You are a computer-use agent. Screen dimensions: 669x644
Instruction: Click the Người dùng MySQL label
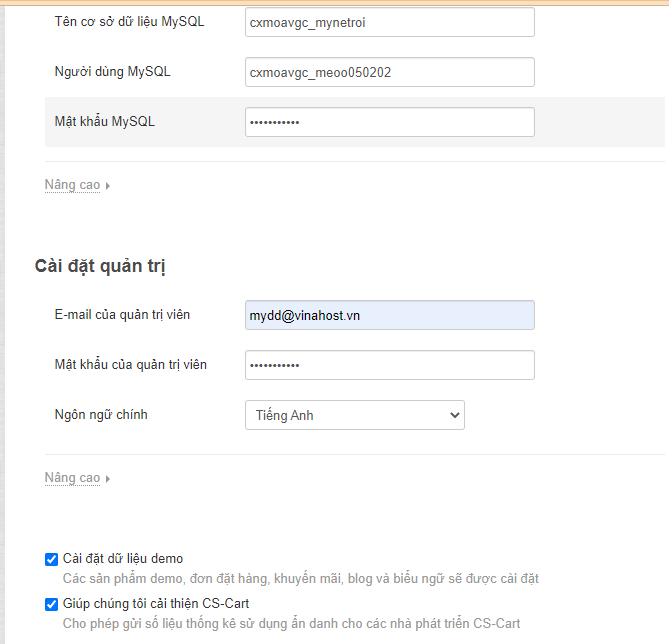pos(113,71)
